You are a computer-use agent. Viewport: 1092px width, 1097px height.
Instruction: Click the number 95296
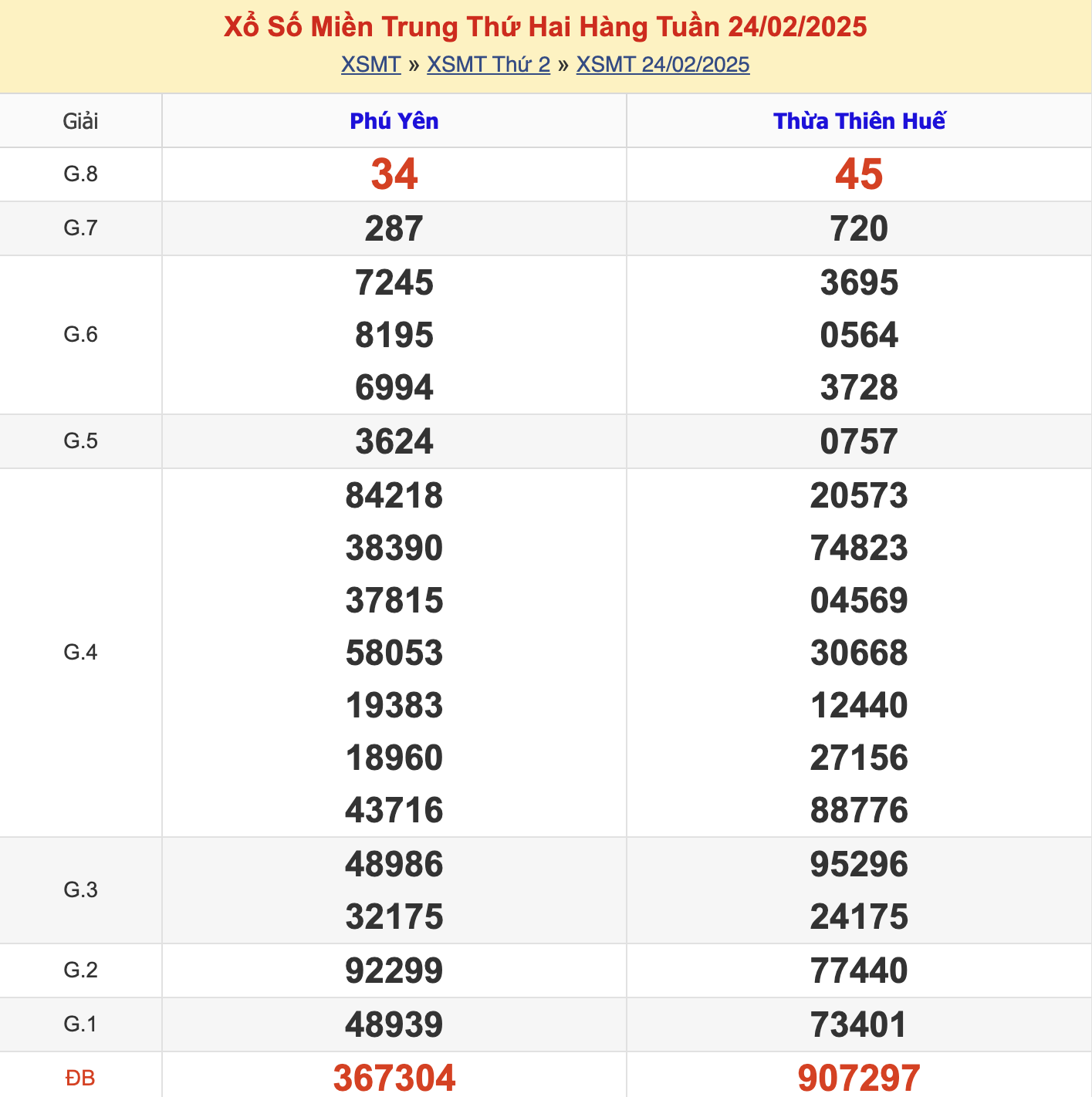point(859,864)
